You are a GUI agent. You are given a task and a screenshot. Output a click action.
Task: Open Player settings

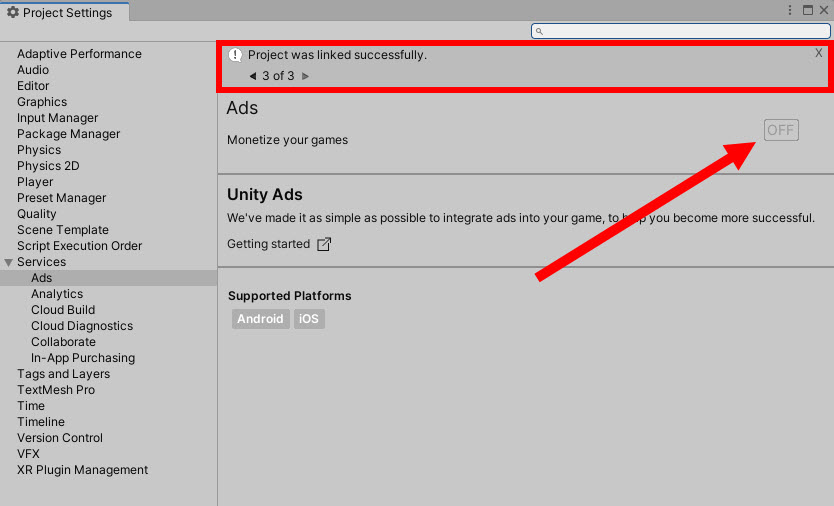(x=35, y=181)
